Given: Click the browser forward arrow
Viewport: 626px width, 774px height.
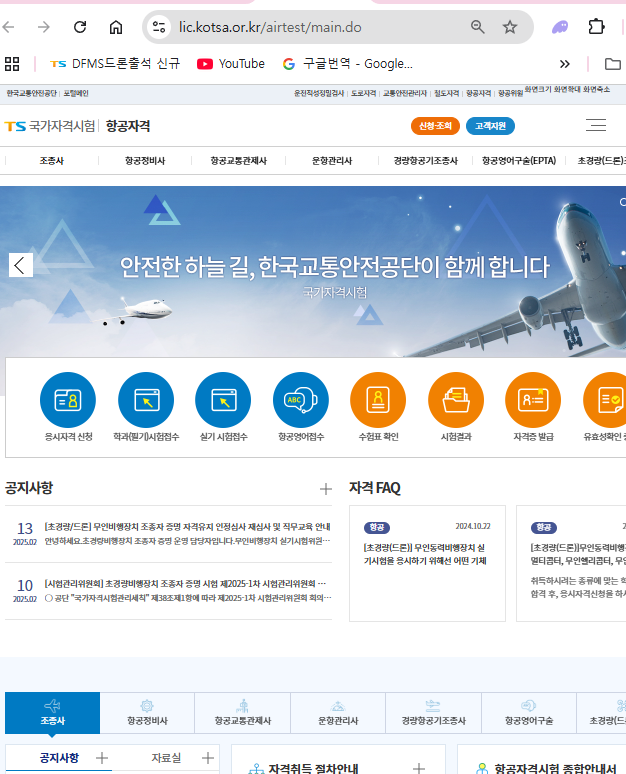Looking at the screenshot, I should pyautogui.click(x=44, y=27).
